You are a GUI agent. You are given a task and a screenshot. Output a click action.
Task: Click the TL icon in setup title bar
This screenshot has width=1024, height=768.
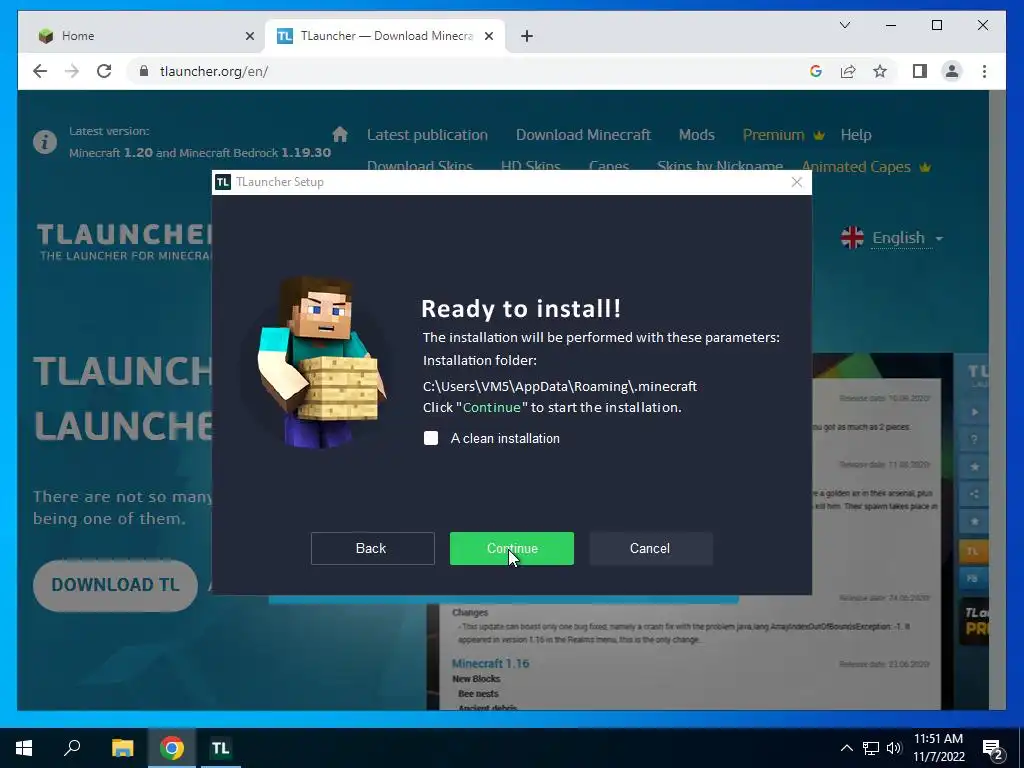[x=223, y=182]
